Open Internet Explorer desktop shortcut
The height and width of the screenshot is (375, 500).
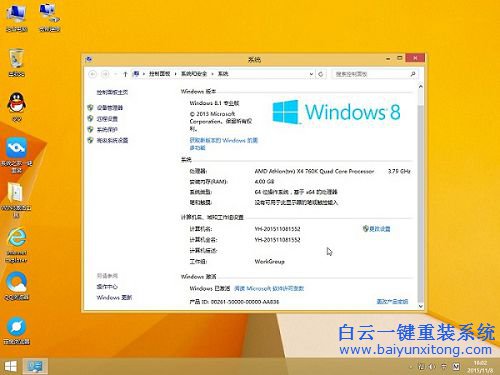16,245
